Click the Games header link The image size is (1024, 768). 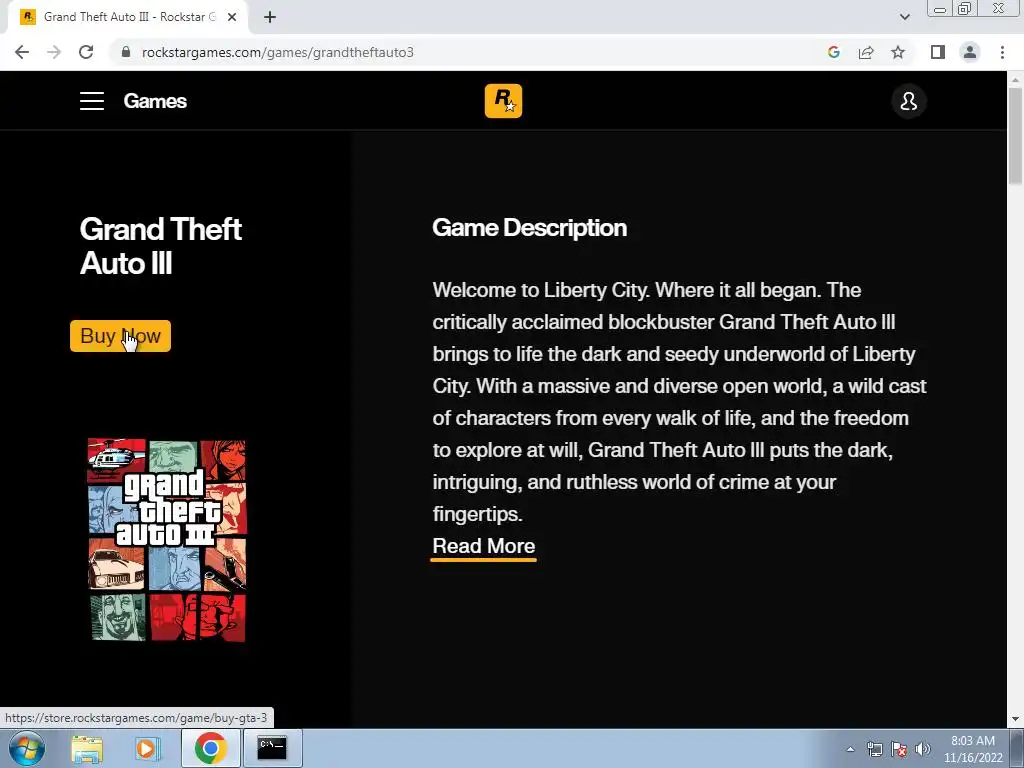[155, 101]
